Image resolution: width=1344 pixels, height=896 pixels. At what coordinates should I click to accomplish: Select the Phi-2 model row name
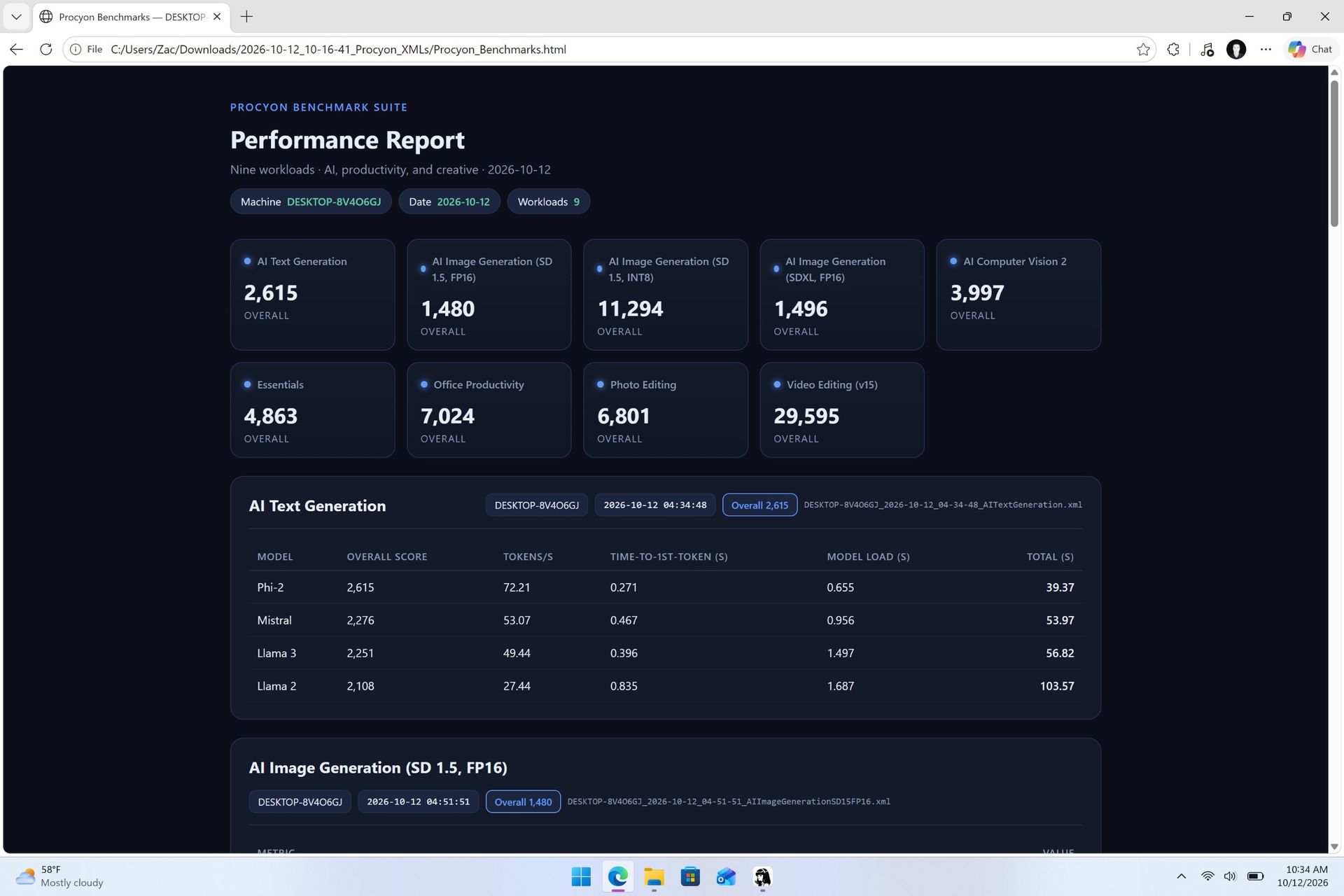click(270, 587)
